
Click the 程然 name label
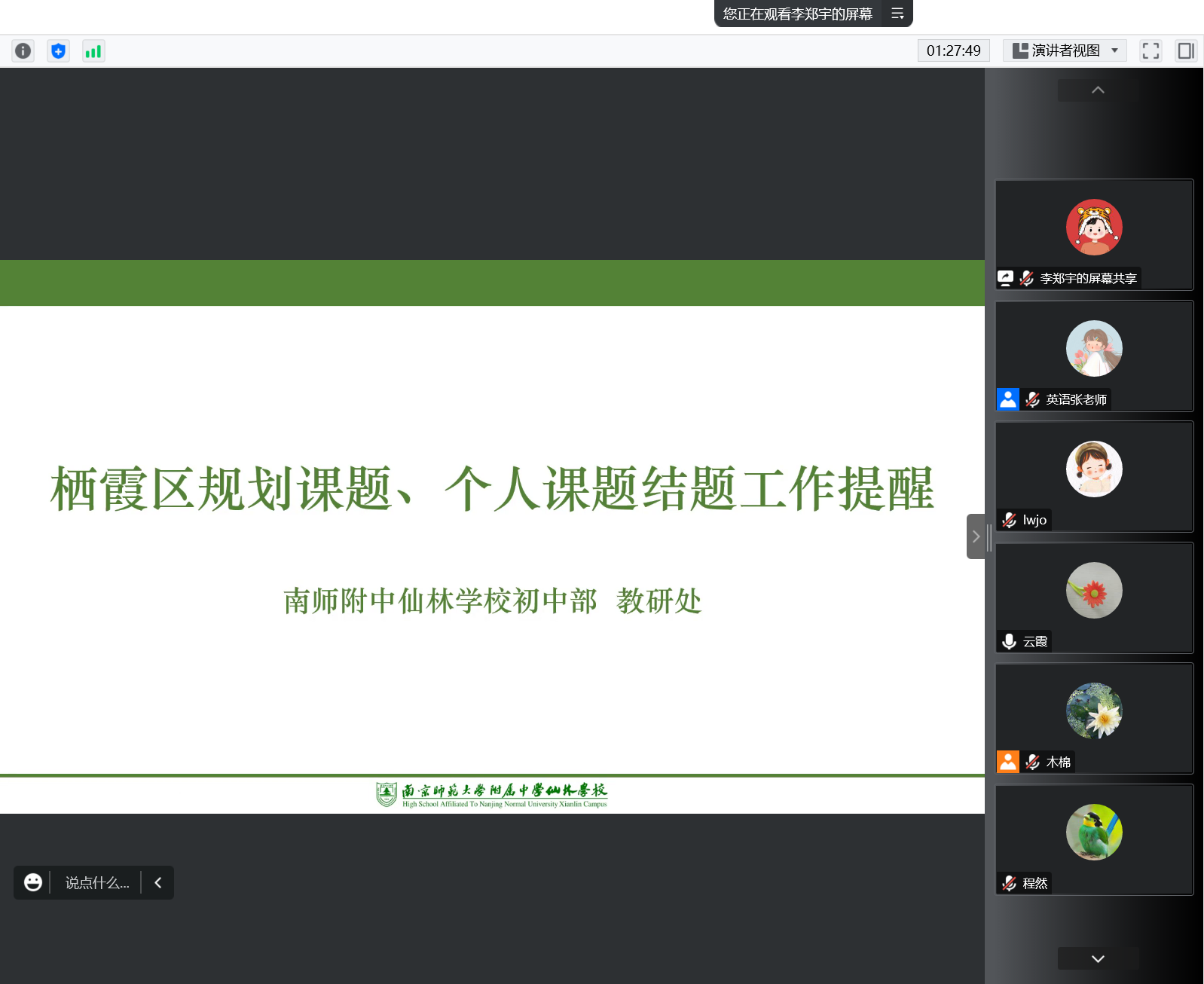point(1035,883)
